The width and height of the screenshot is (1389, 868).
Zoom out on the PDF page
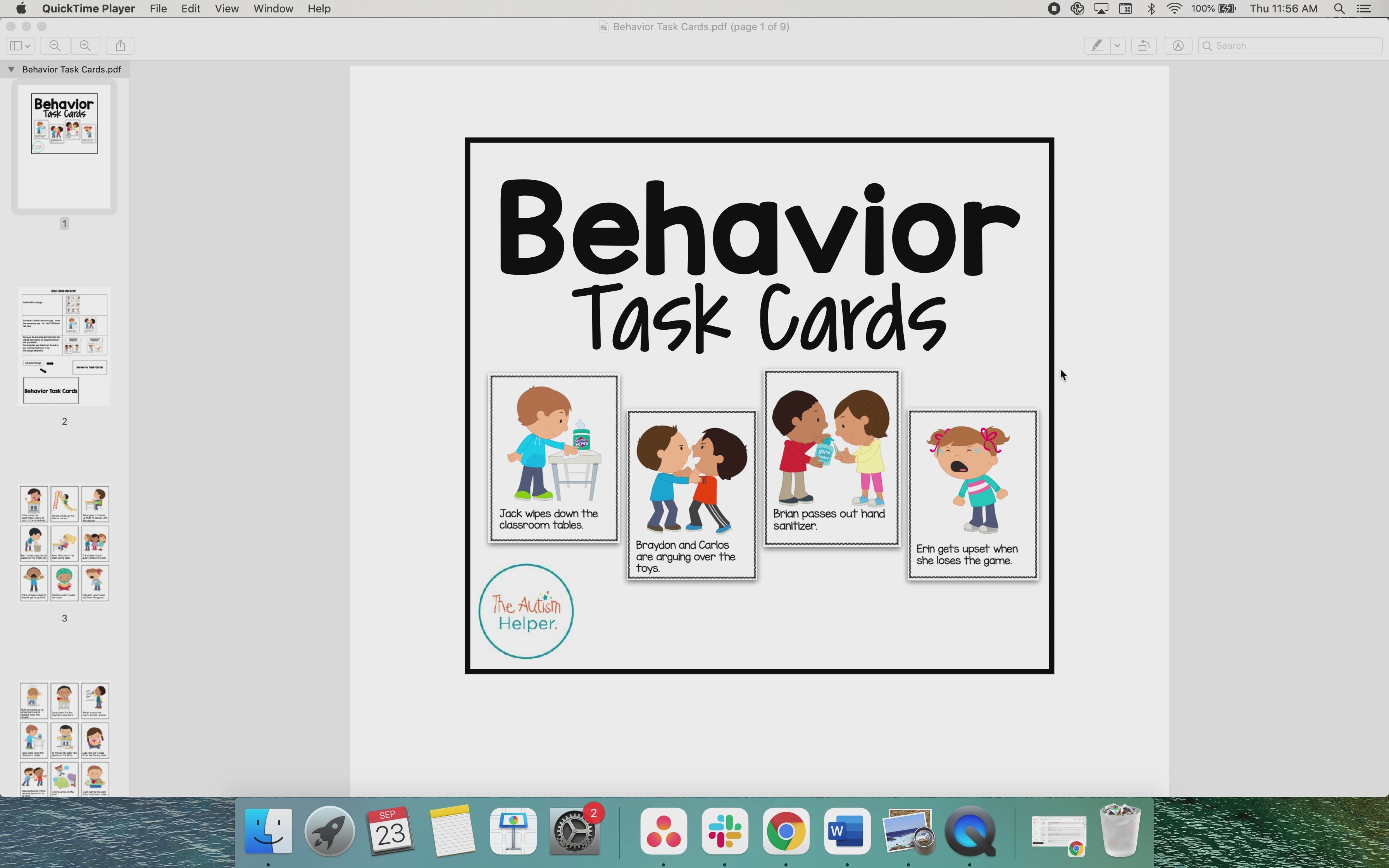[x=55, y=45]
